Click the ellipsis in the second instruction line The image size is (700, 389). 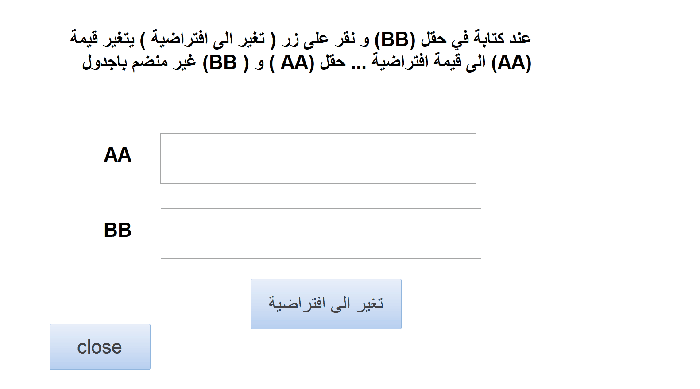(x=358, y=67)
